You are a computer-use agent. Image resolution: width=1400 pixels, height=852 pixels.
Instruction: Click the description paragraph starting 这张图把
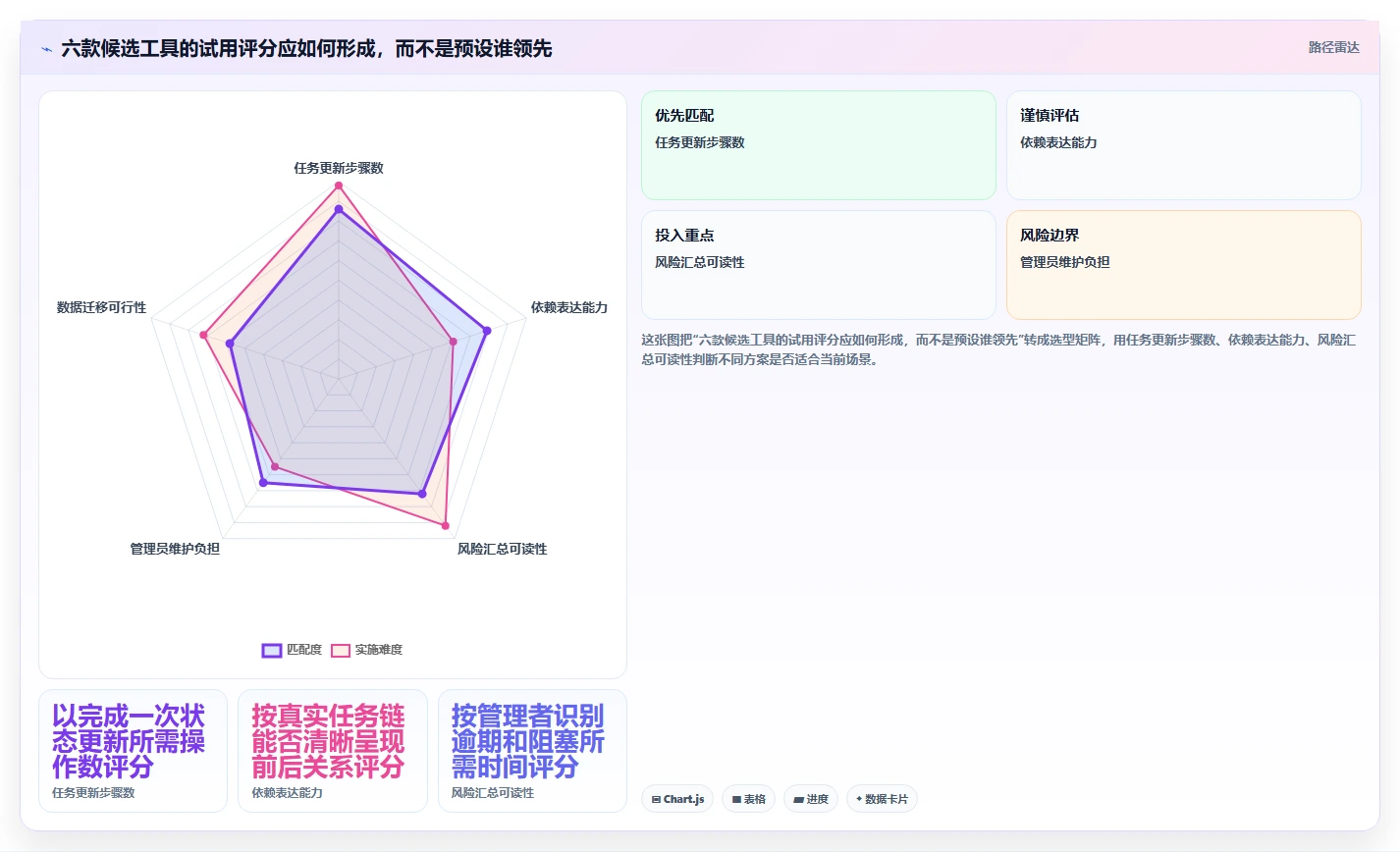(998, 349)
